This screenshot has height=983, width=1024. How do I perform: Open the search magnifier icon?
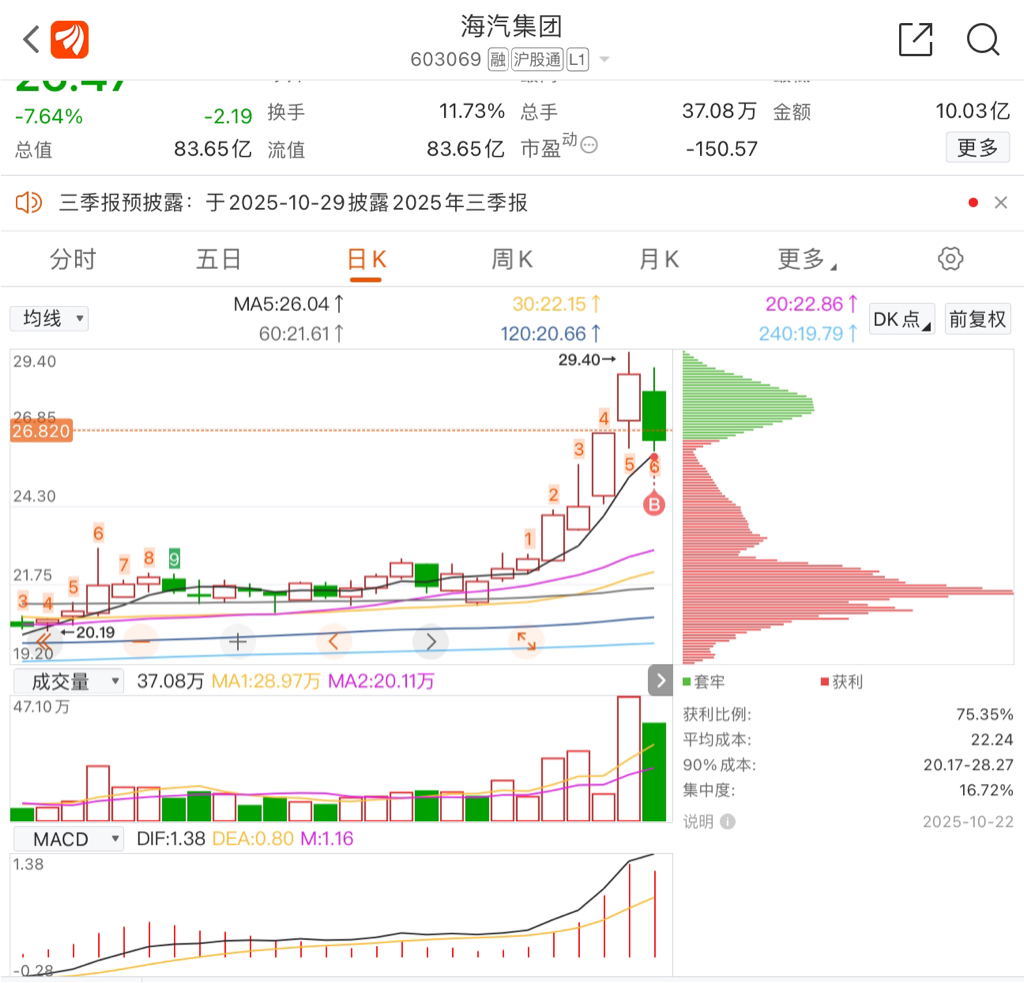(983, 39)
